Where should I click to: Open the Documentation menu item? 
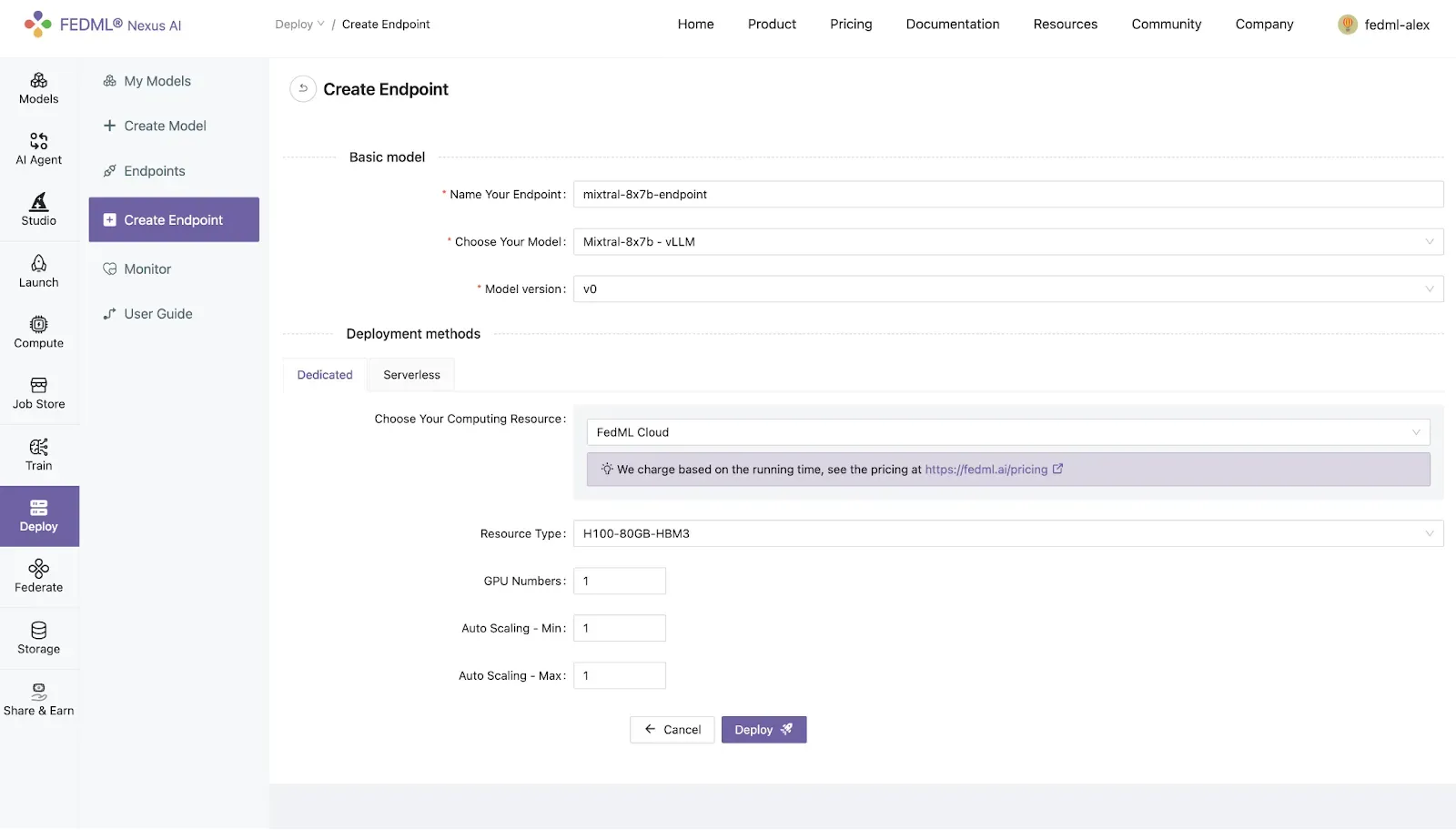[953, 25]
